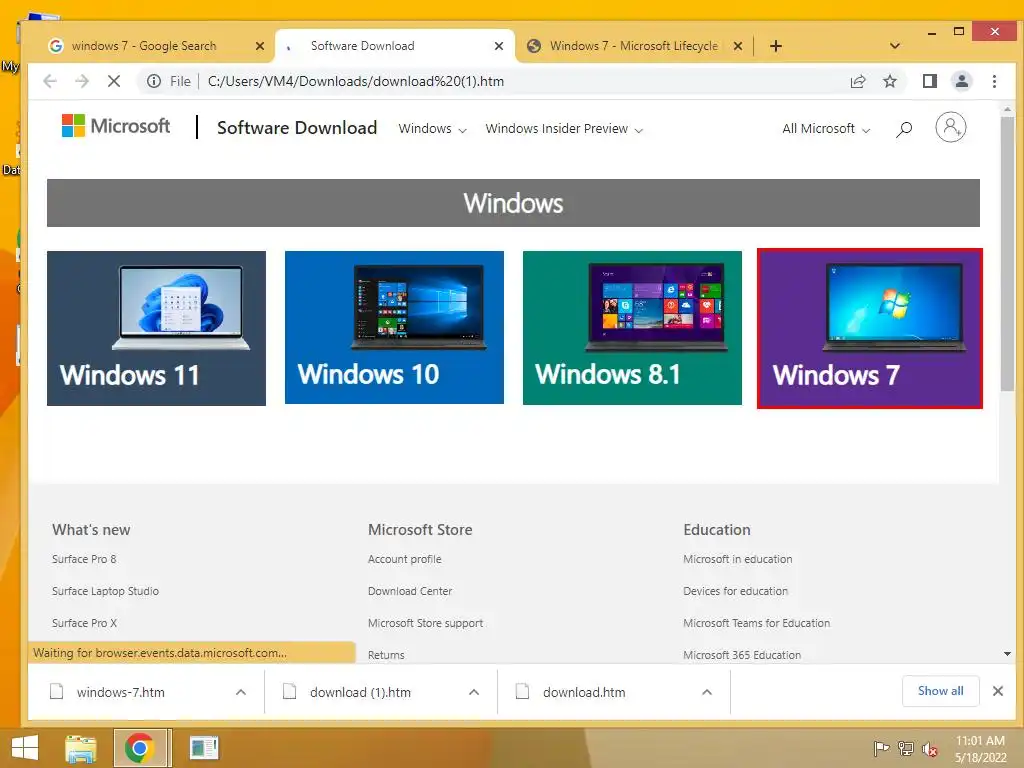
Task: Select the Windows 11 tile
Action: tap(156, 328)
